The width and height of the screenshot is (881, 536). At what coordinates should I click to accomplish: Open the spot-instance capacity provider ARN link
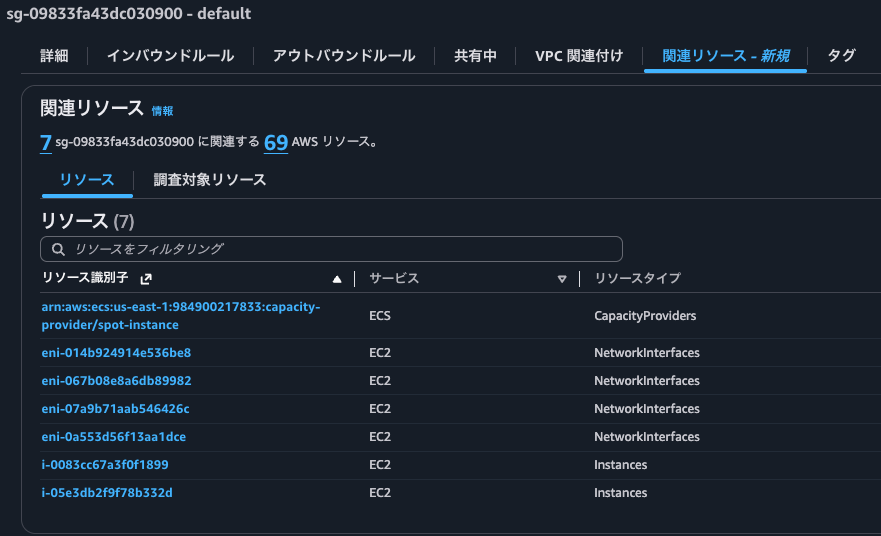pyautogui.click(x=181, y=316)
